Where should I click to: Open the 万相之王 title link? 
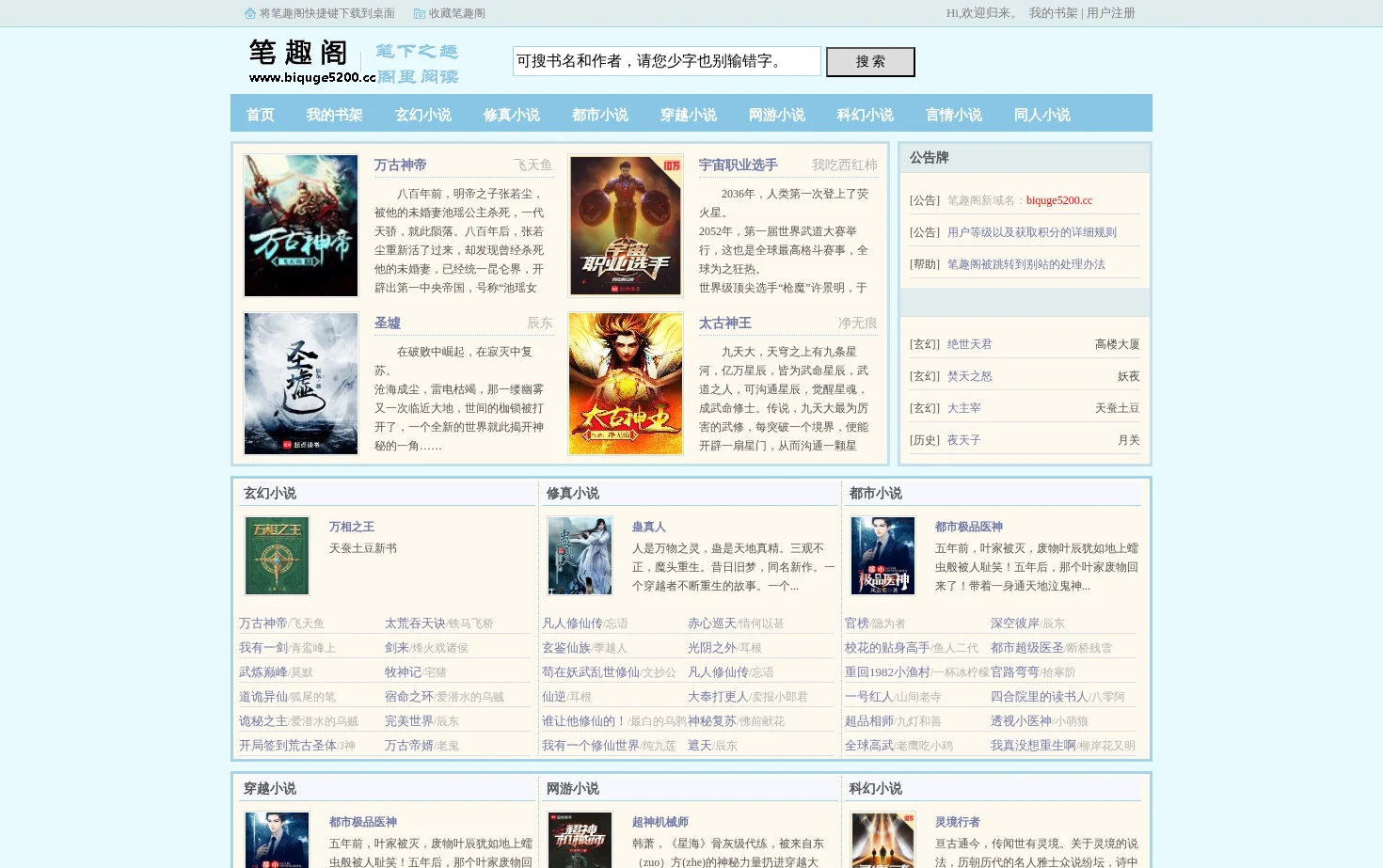click(x=352, y=527)
